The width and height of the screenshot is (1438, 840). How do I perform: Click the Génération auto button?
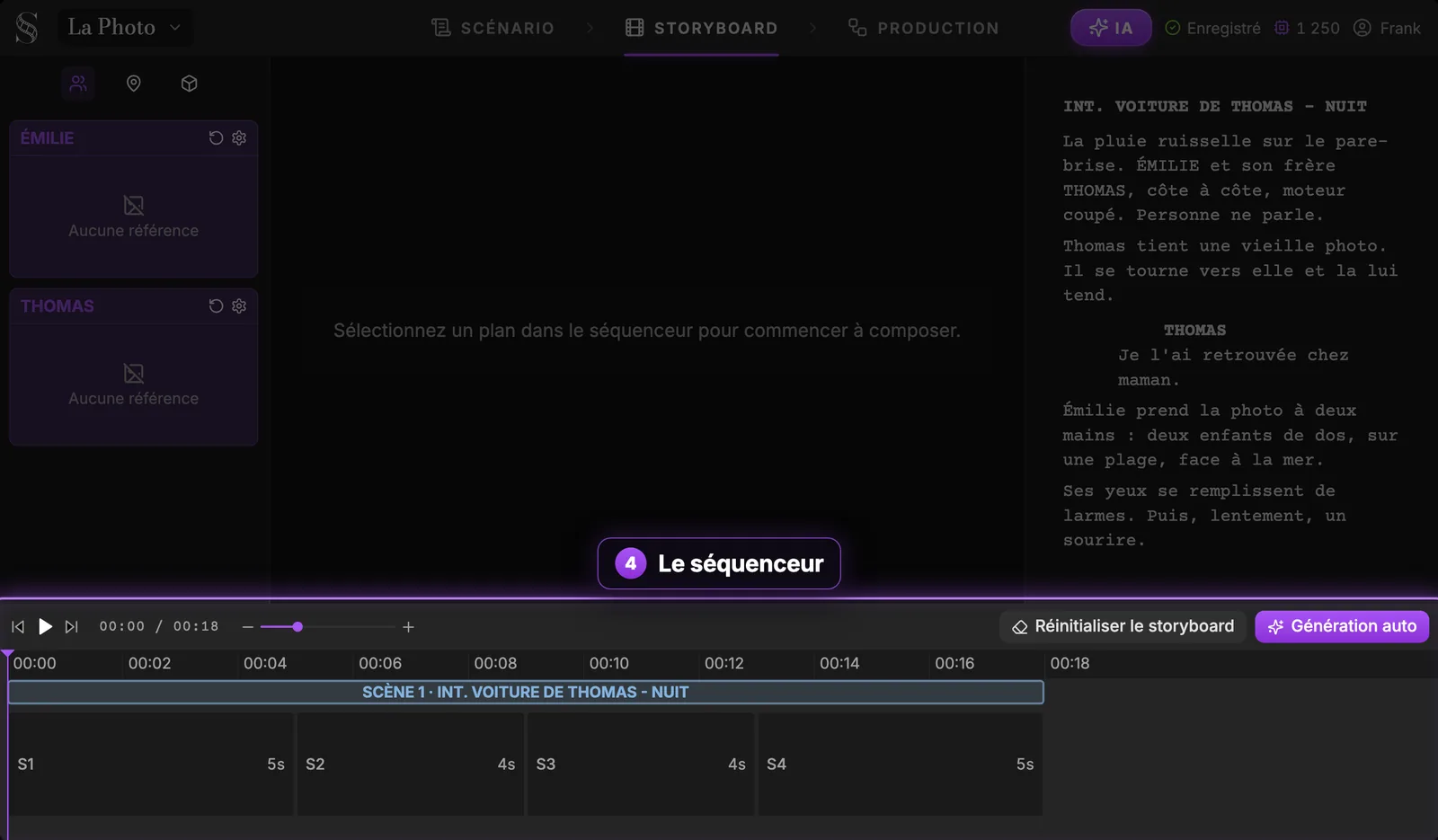tap(1342, 626)
